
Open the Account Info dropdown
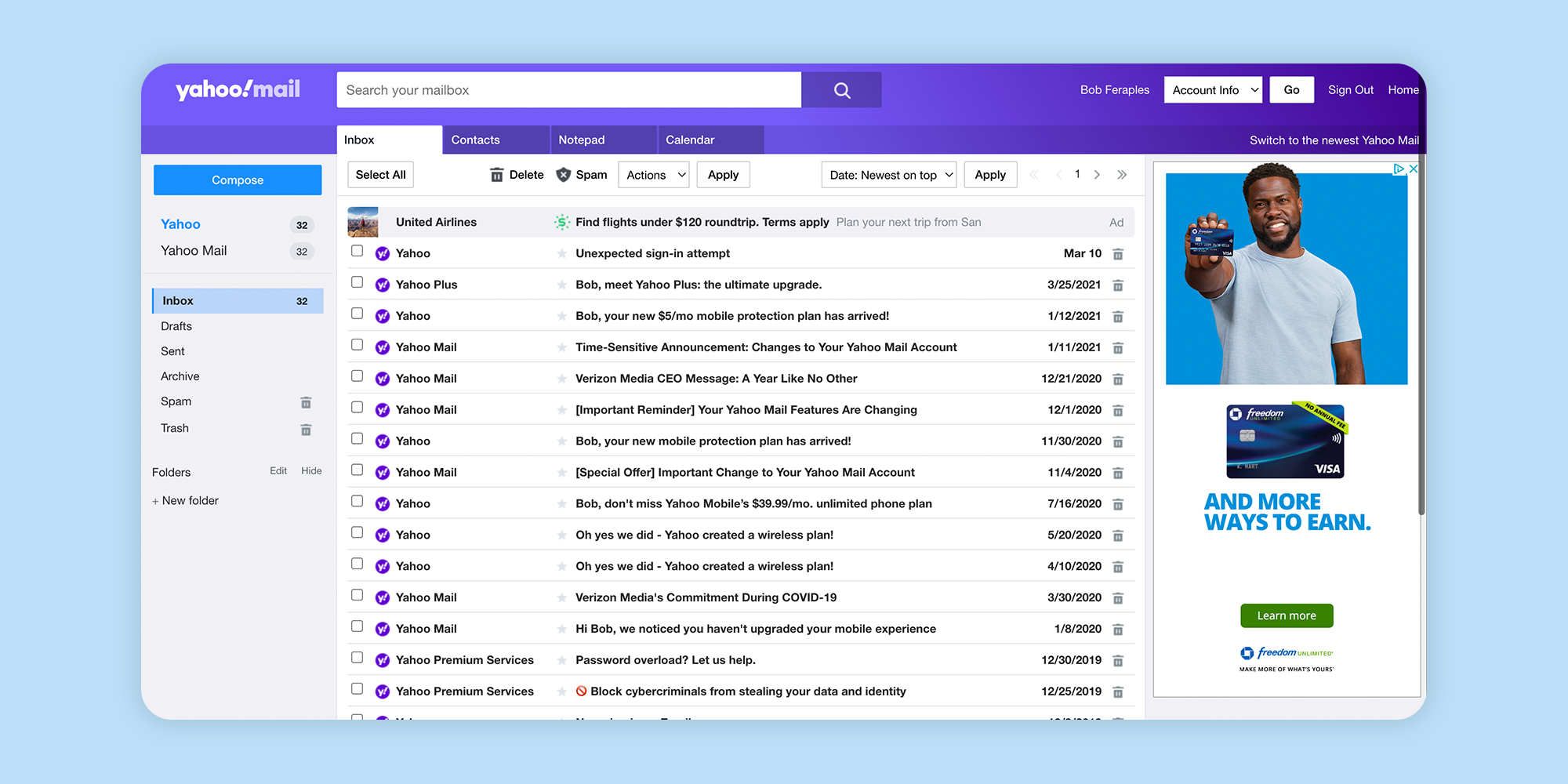click(x=1213, y=90)
